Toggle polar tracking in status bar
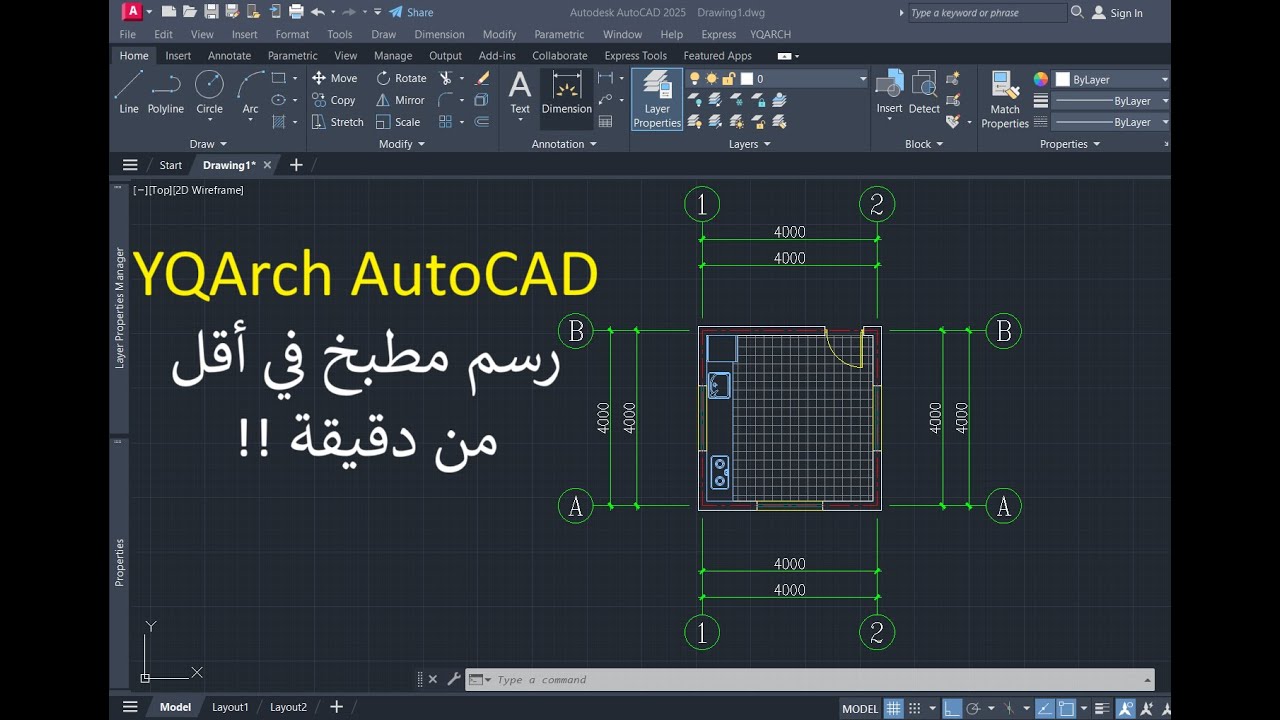Image resolution: width=1280 pixels, height=720 pixels. click(973, 708)
